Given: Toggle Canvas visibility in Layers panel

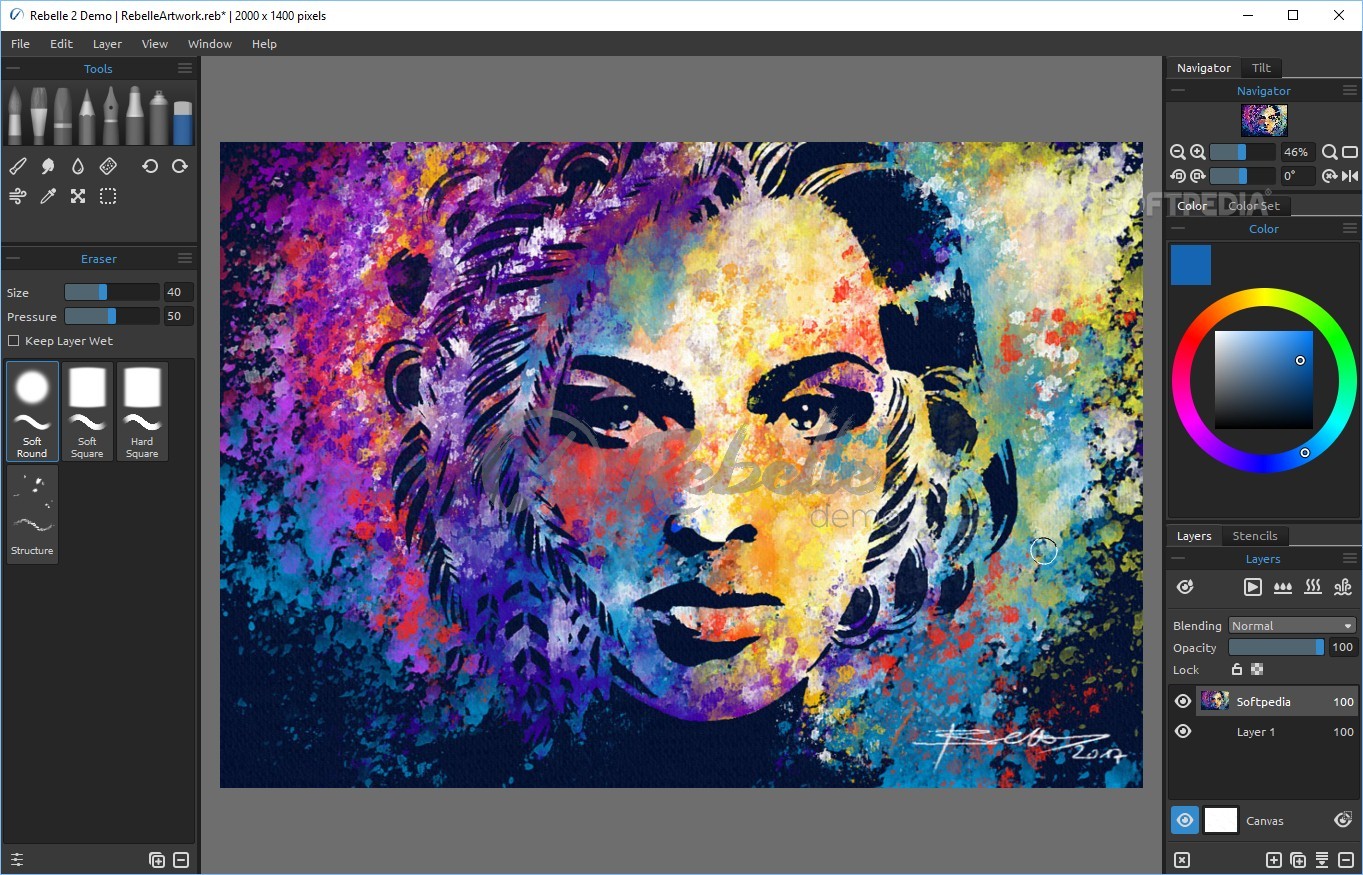Looking at the screenshot, I should (x=1184, y=820).
